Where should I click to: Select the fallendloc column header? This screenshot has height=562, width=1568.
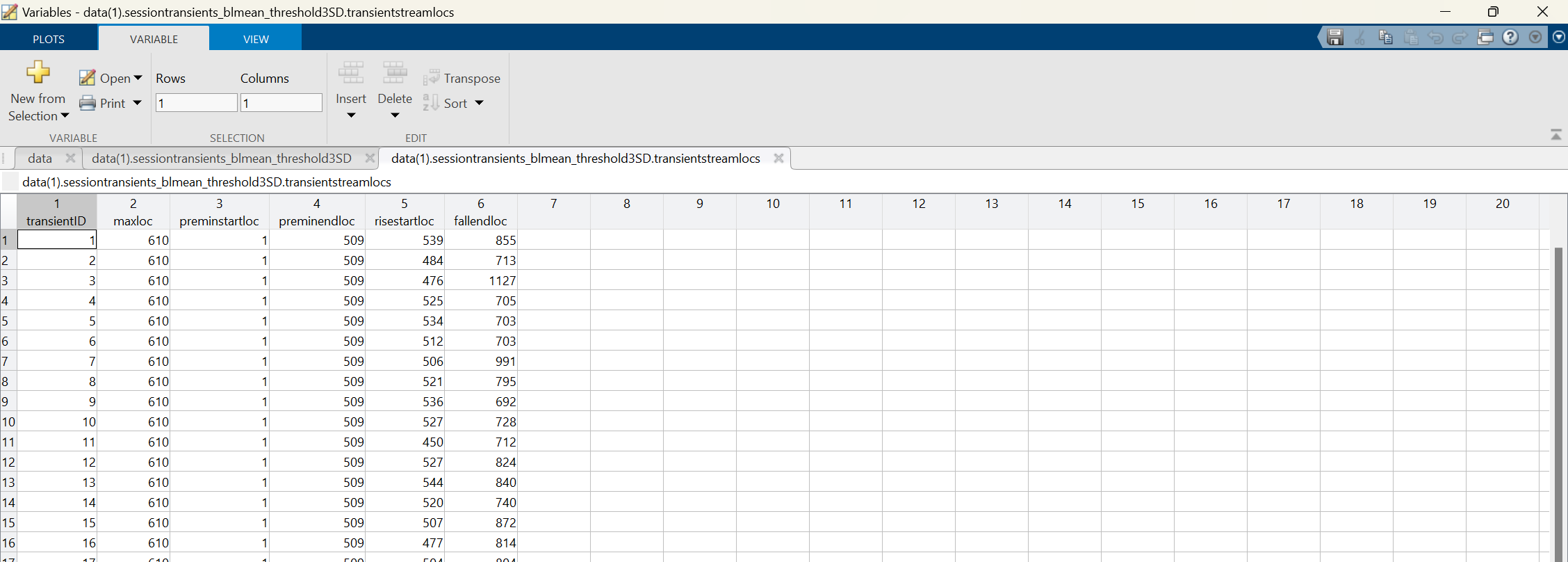481,212
